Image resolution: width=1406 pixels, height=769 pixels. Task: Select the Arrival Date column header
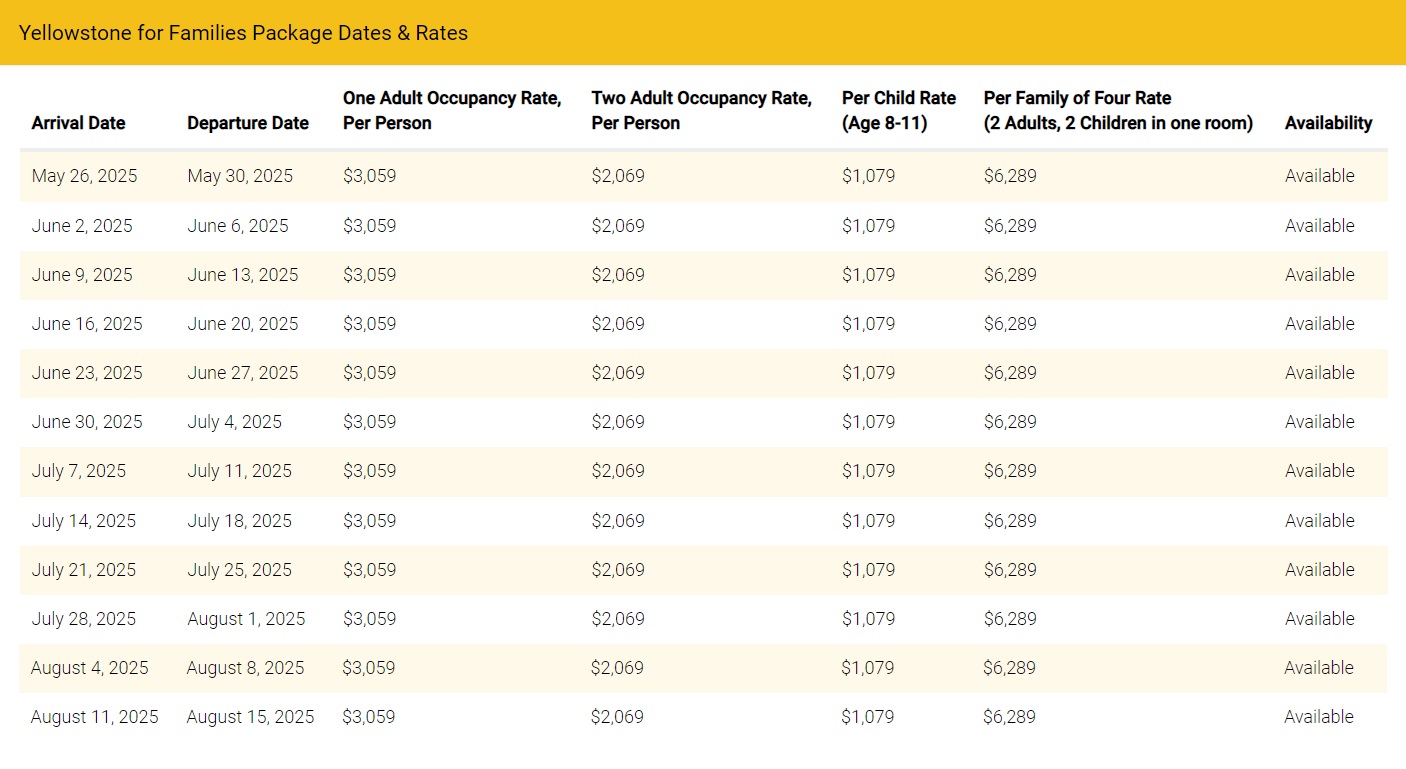79,123
